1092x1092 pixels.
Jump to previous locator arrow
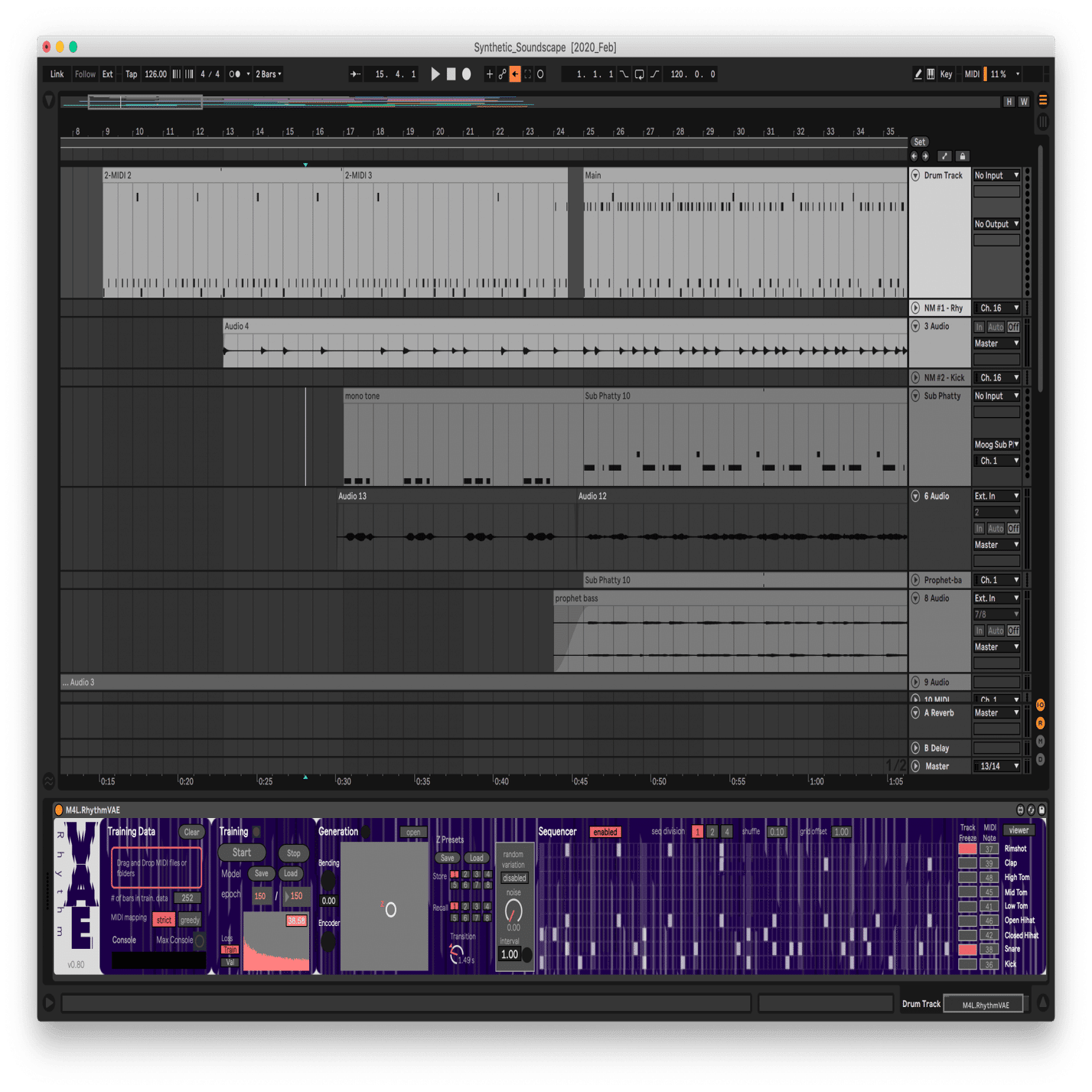[x=914, y=156]
